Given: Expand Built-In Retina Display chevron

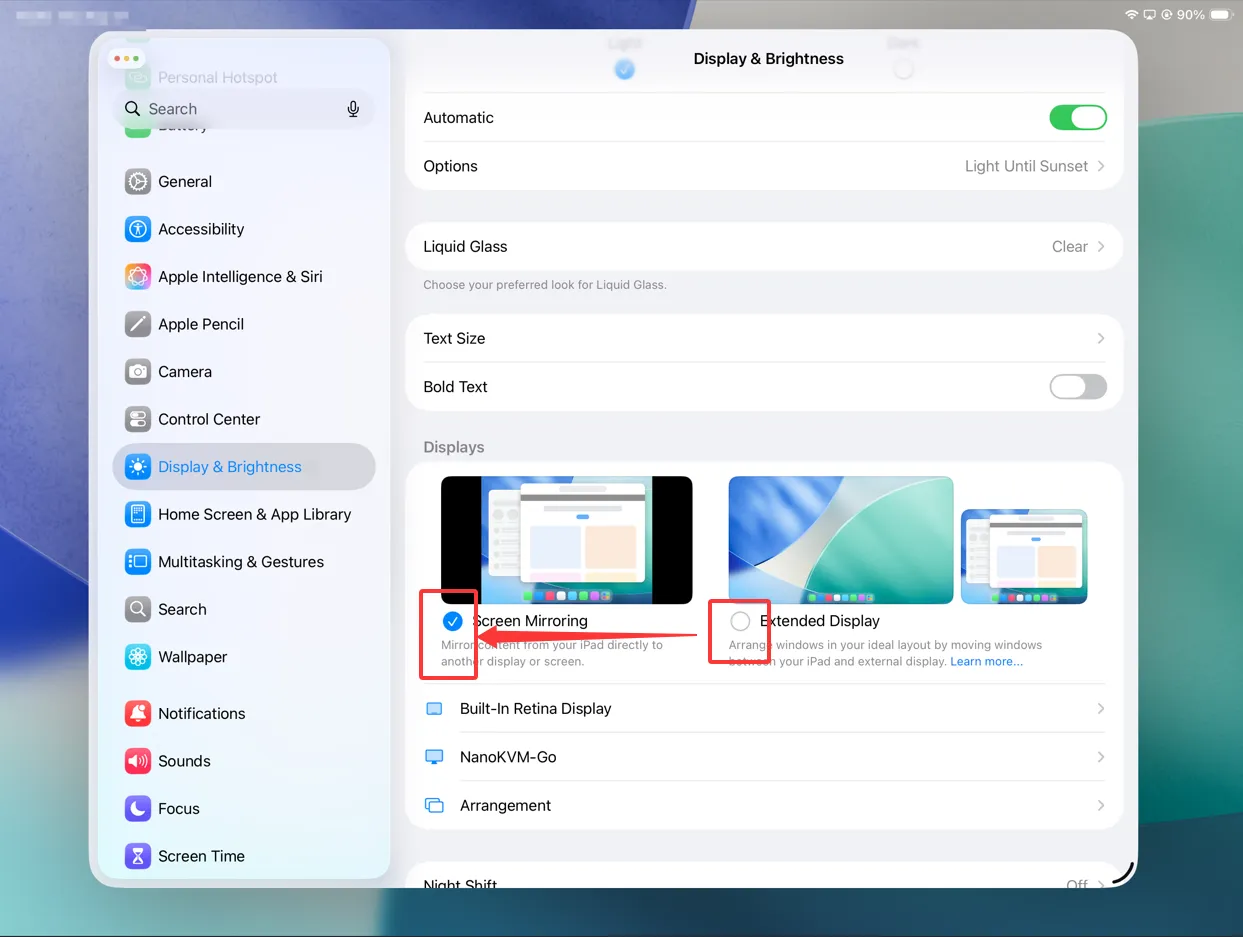Looking at the screenshot, I should click(x=1101, y=708).
